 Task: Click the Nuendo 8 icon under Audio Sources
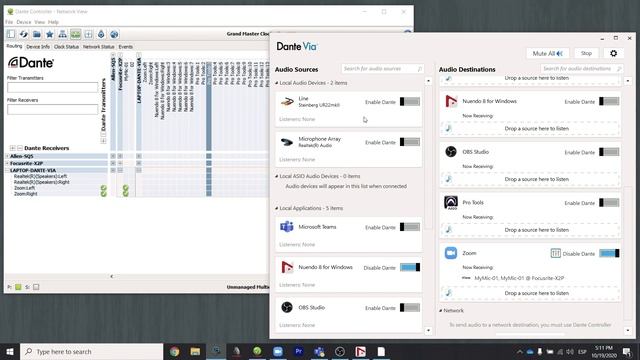pos(287,267)
